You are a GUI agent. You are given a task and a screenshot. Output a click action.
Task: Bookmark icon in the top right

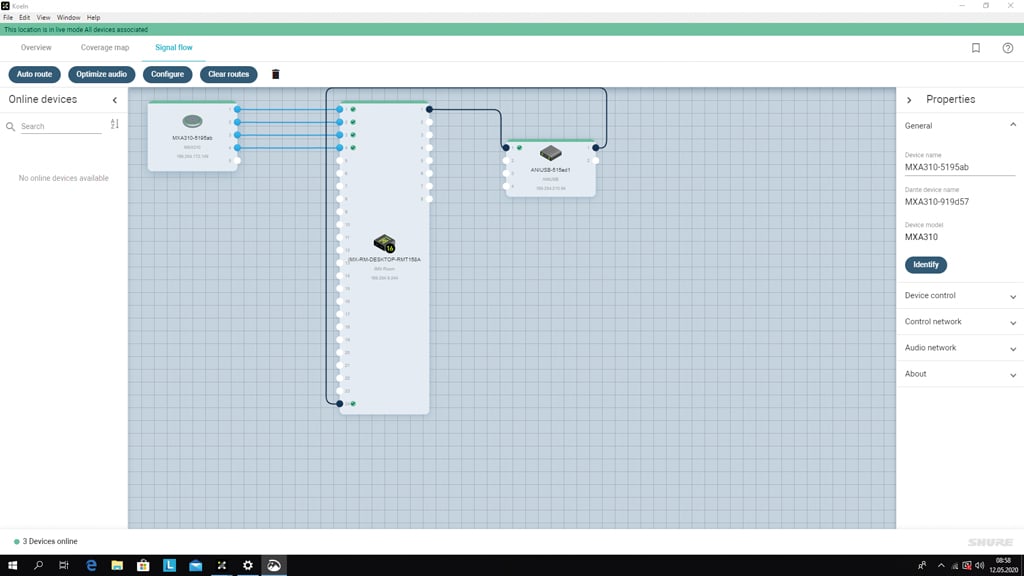[x=976, y=48]
